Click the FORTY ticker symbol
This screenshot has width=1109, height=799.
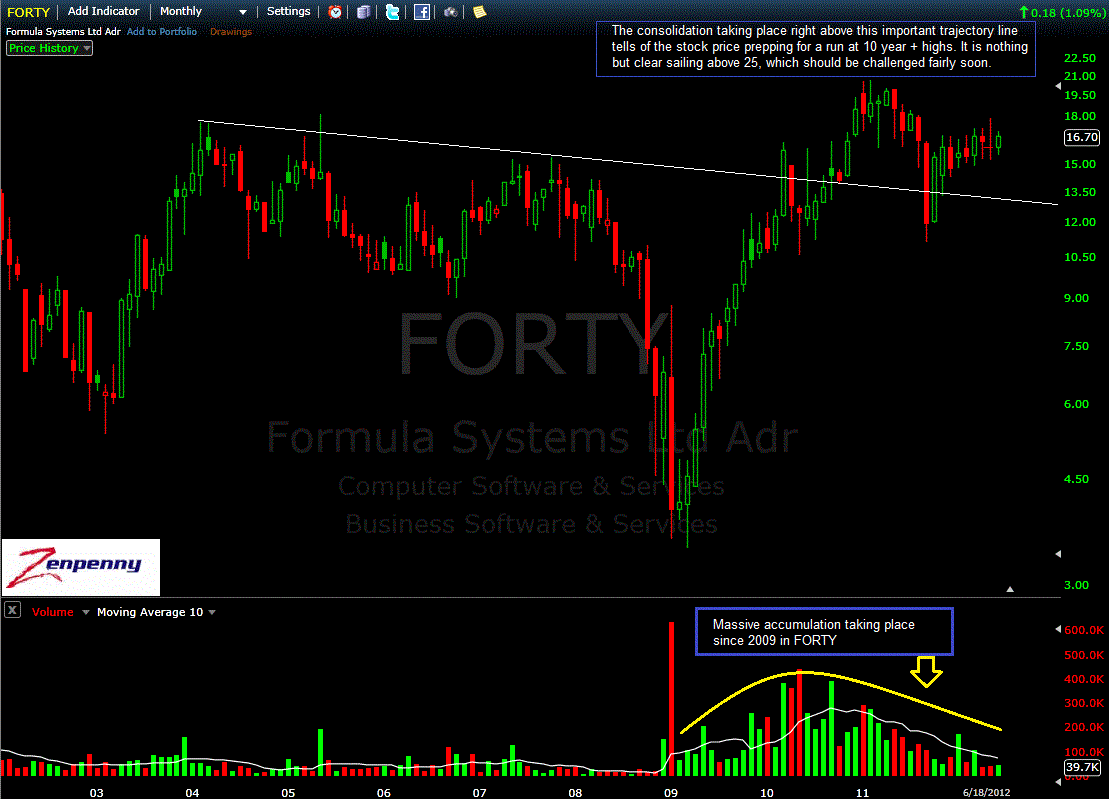click(x=28, y=12)
